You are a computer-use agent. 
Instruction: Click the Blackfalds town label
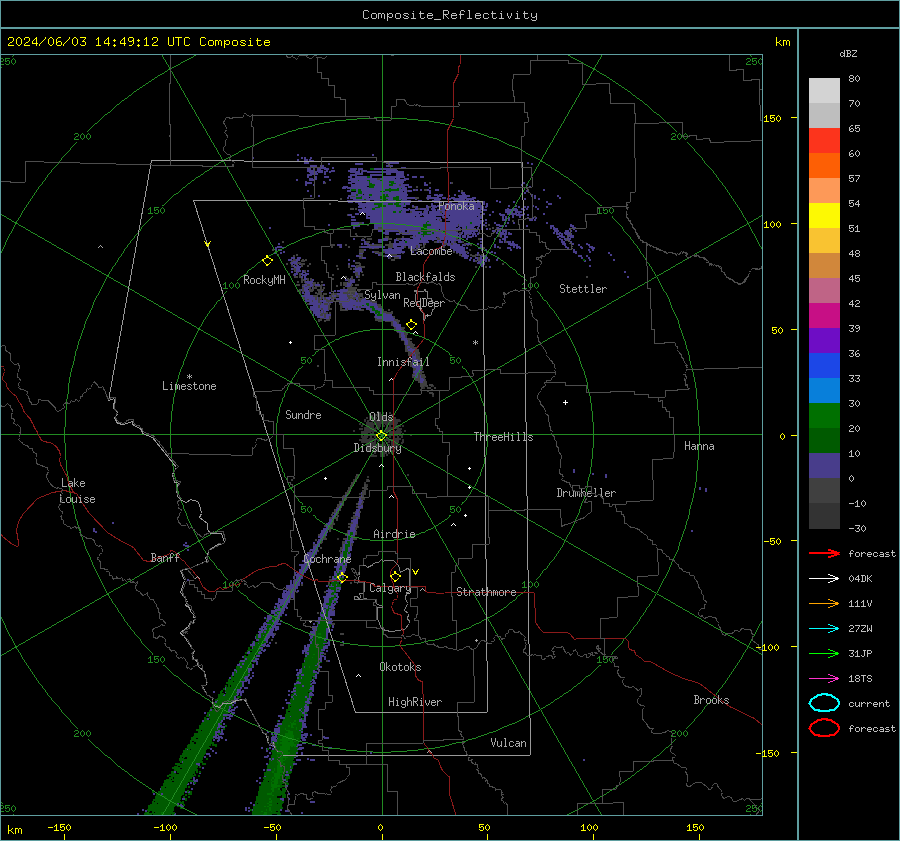(x=425, y=277)
